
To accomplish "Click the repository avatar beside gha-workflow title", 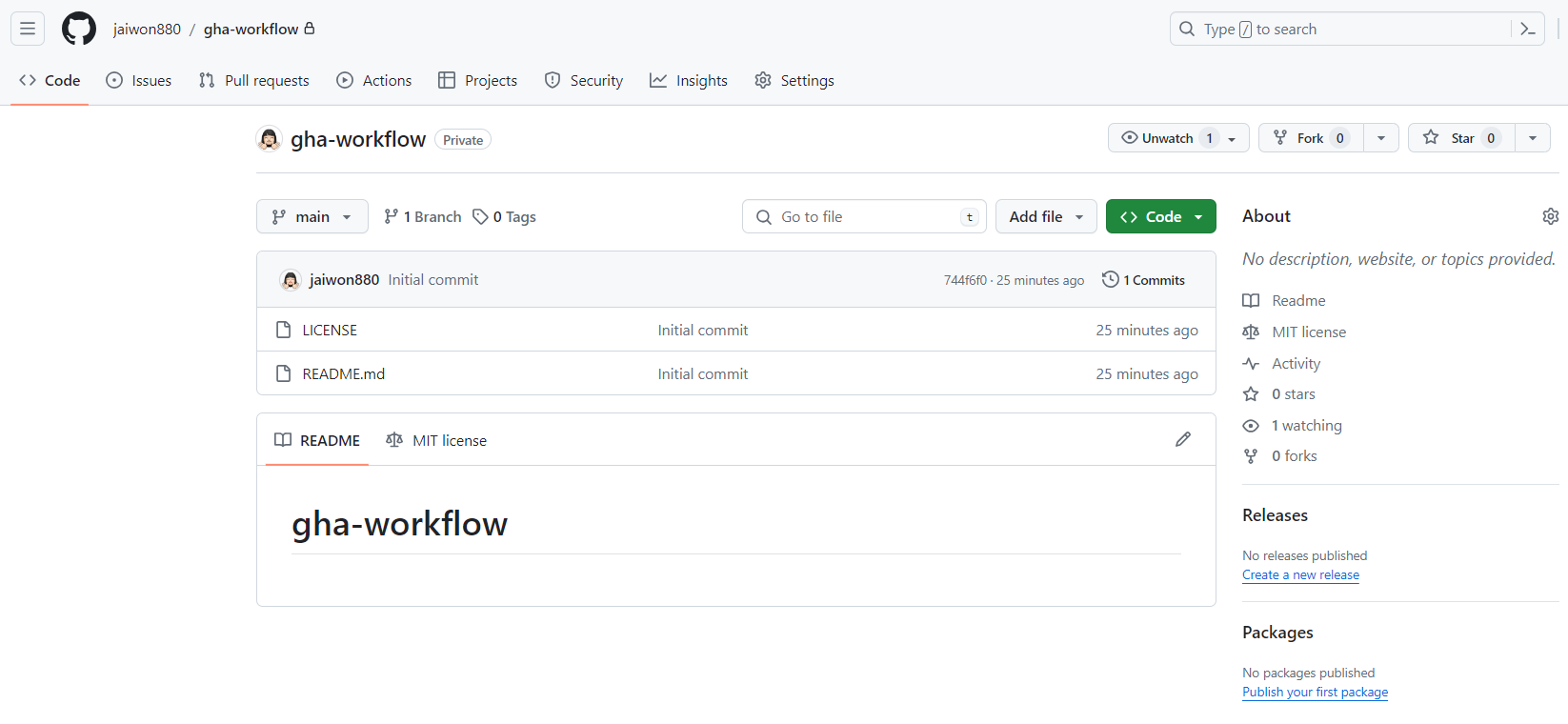I will click(270, 139).
